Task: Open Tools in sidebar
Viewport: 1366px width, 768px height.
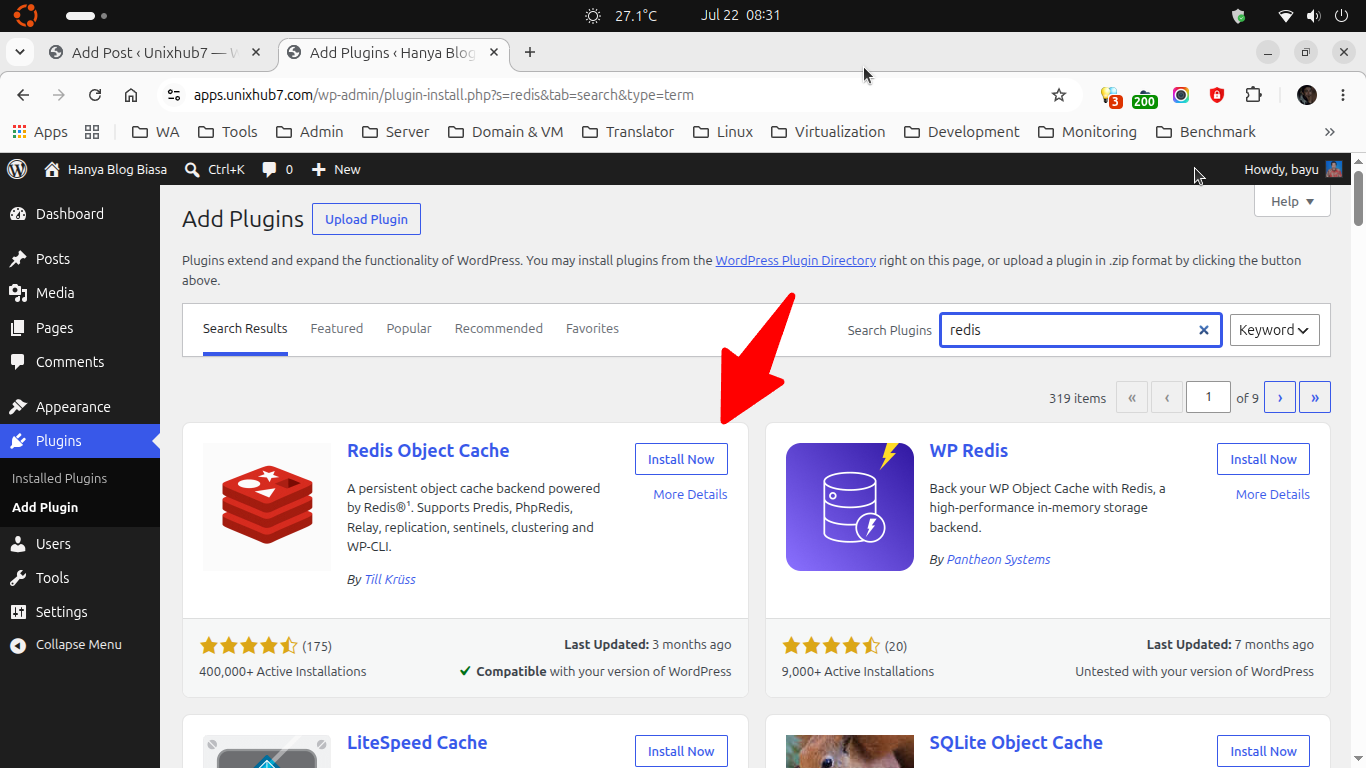Action: tap(80, 578)
